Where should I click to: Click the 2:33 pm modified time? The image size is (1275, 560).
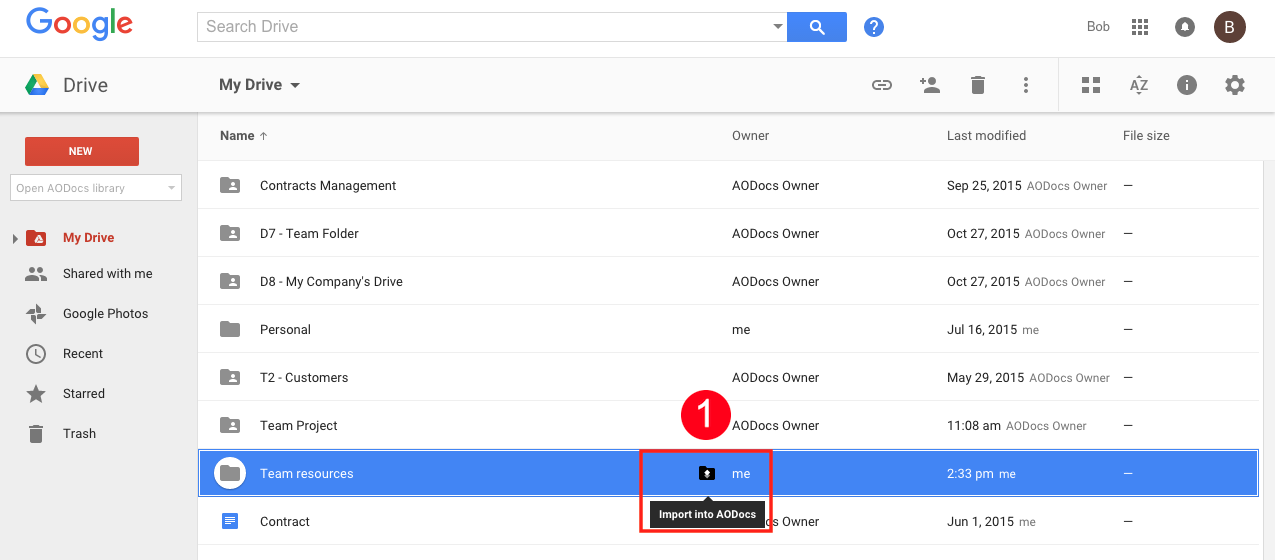click(x=970, y=474)
